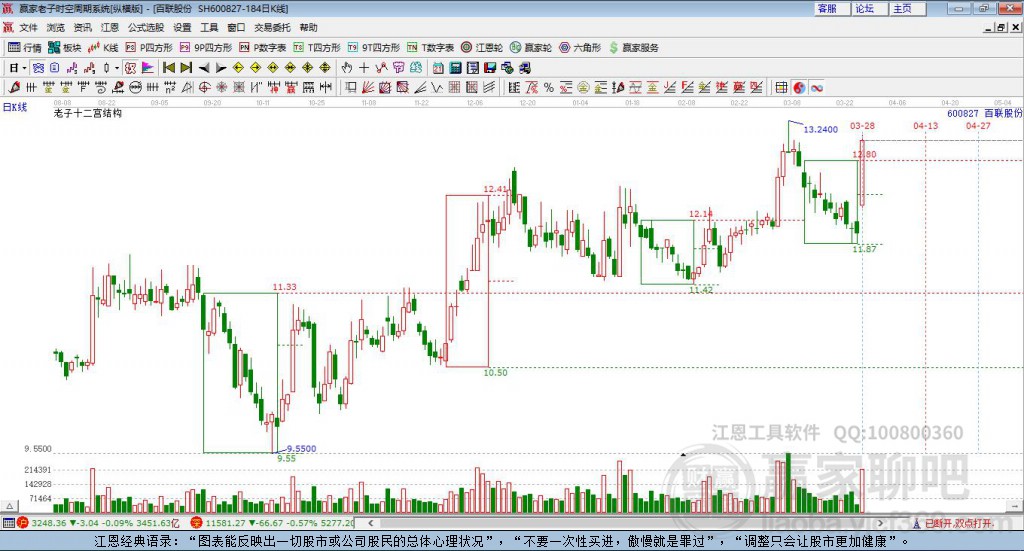Toggle the red-blue yin-yang icon
1024x551 pixels.
[799, 87]
